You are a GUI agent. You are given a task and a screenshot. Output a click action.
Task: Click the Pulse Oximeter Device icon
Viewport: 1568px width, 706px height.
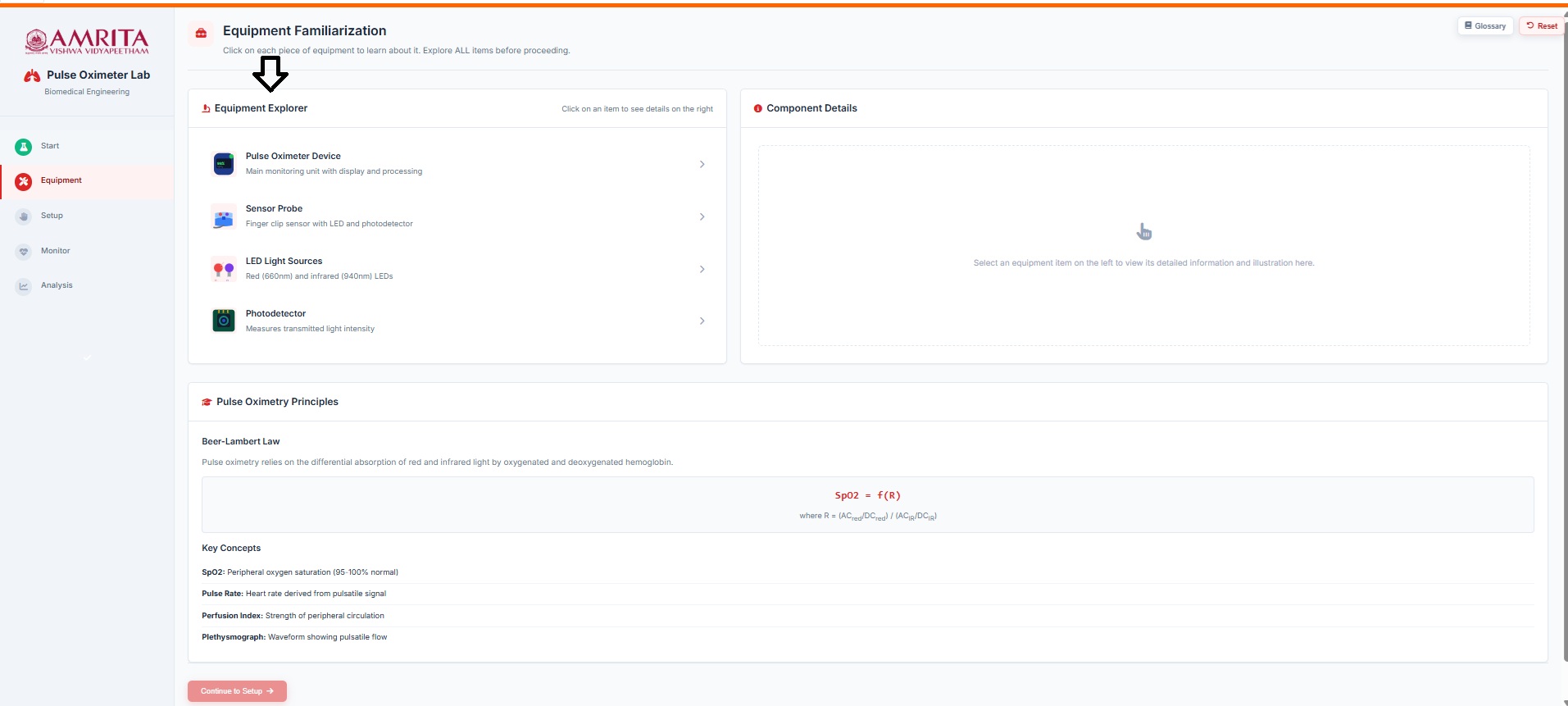pyautogui.click(x=224, y=164)
